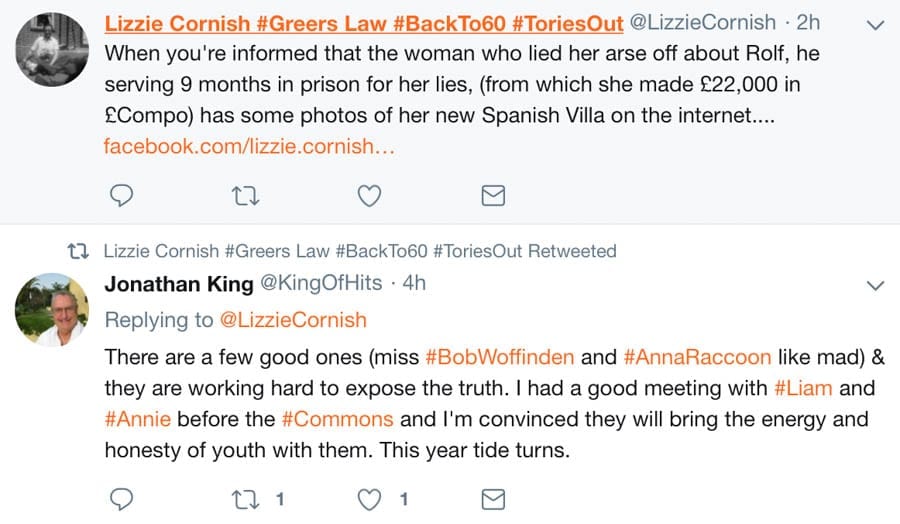This screenshot has width=900, height=524.
Task: Reply to Lizzie Cornish's Rolf tweet
Action: 121,196
